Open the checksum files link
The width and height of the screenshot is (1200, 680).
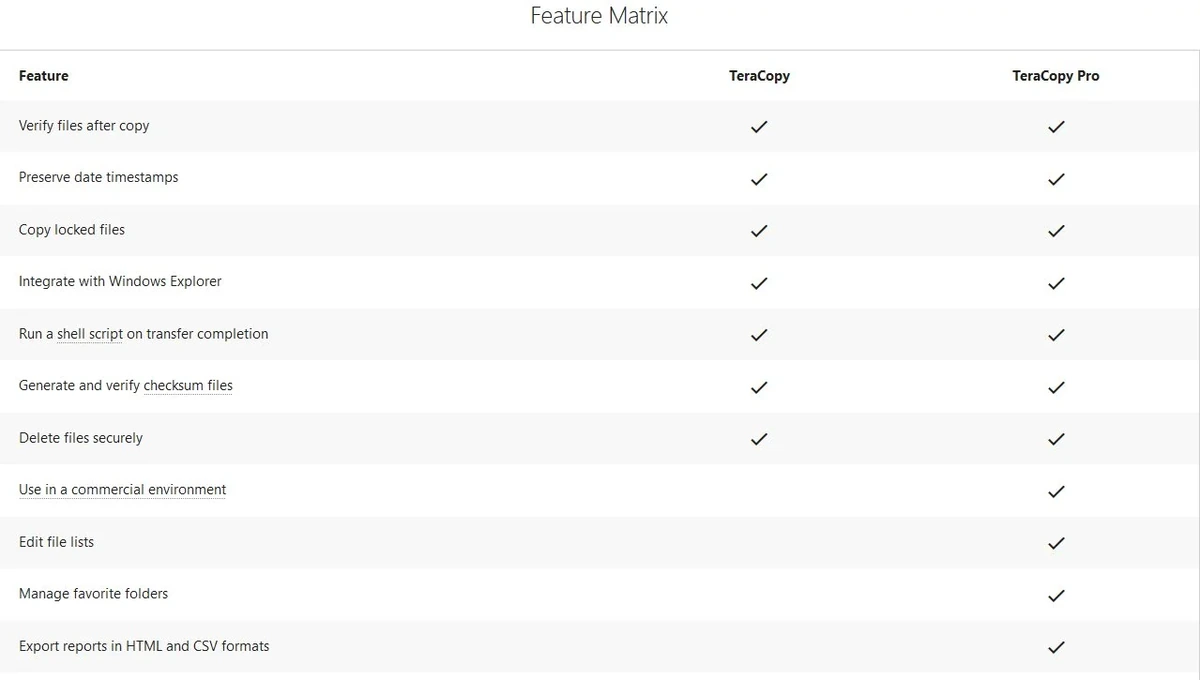click(x=188, y=386)
